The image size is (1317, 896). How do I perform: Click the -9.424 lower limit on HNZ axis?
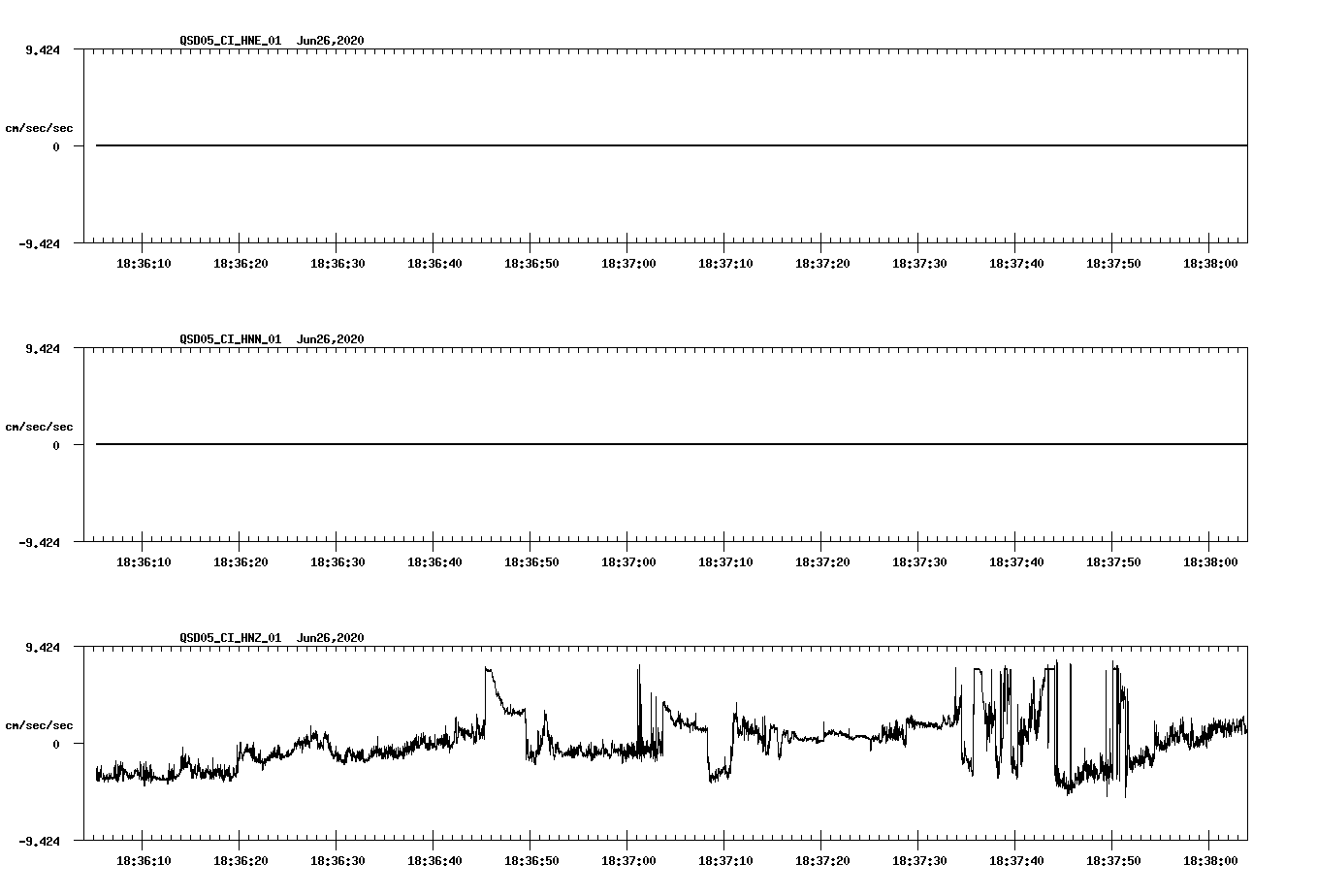pos(39,842)
